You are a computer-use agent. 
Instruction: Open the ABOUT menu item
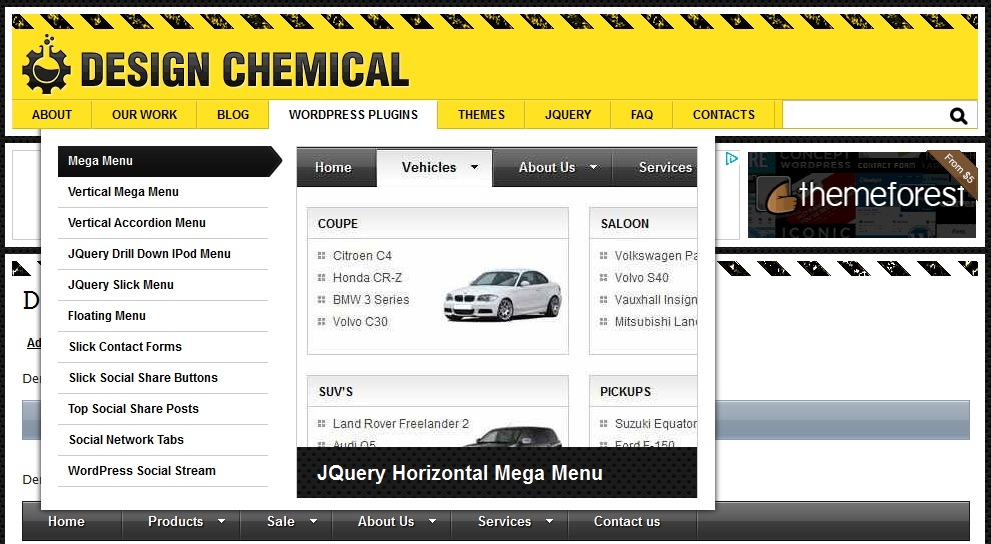[x=52, y=115]
